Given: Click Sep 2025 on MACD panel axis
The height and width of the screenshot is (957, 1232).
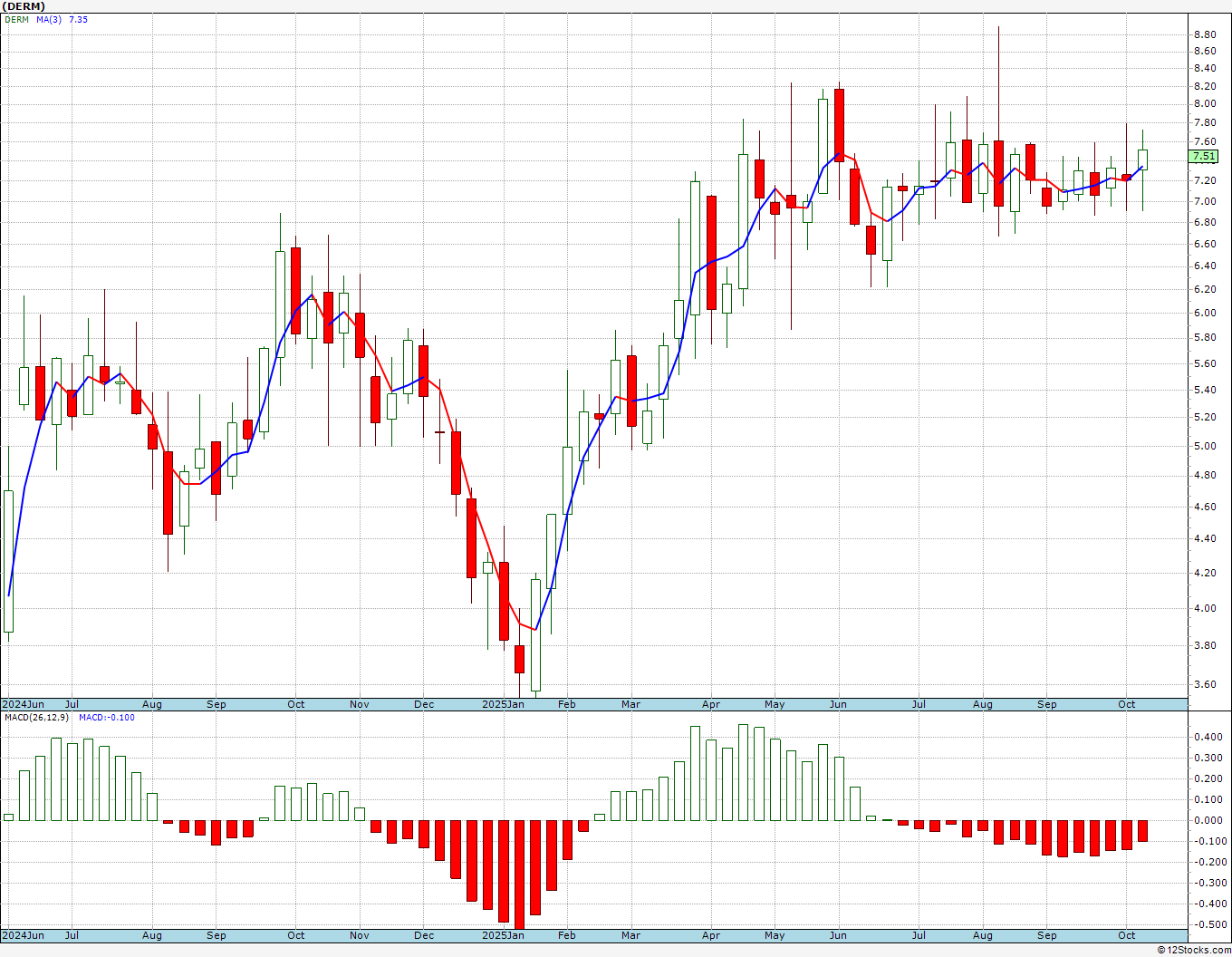Looking at the screenshot, I should point(1046,935).
